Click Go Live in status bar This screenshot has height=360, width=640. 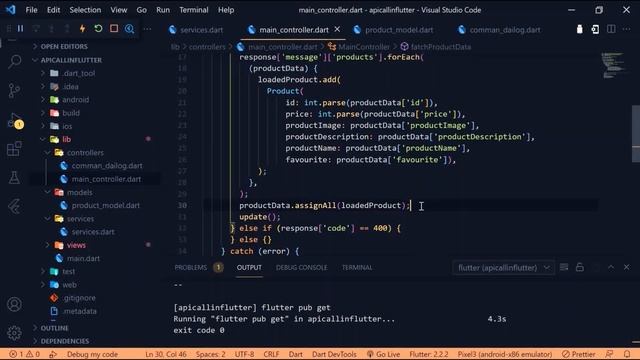(383, 354)
